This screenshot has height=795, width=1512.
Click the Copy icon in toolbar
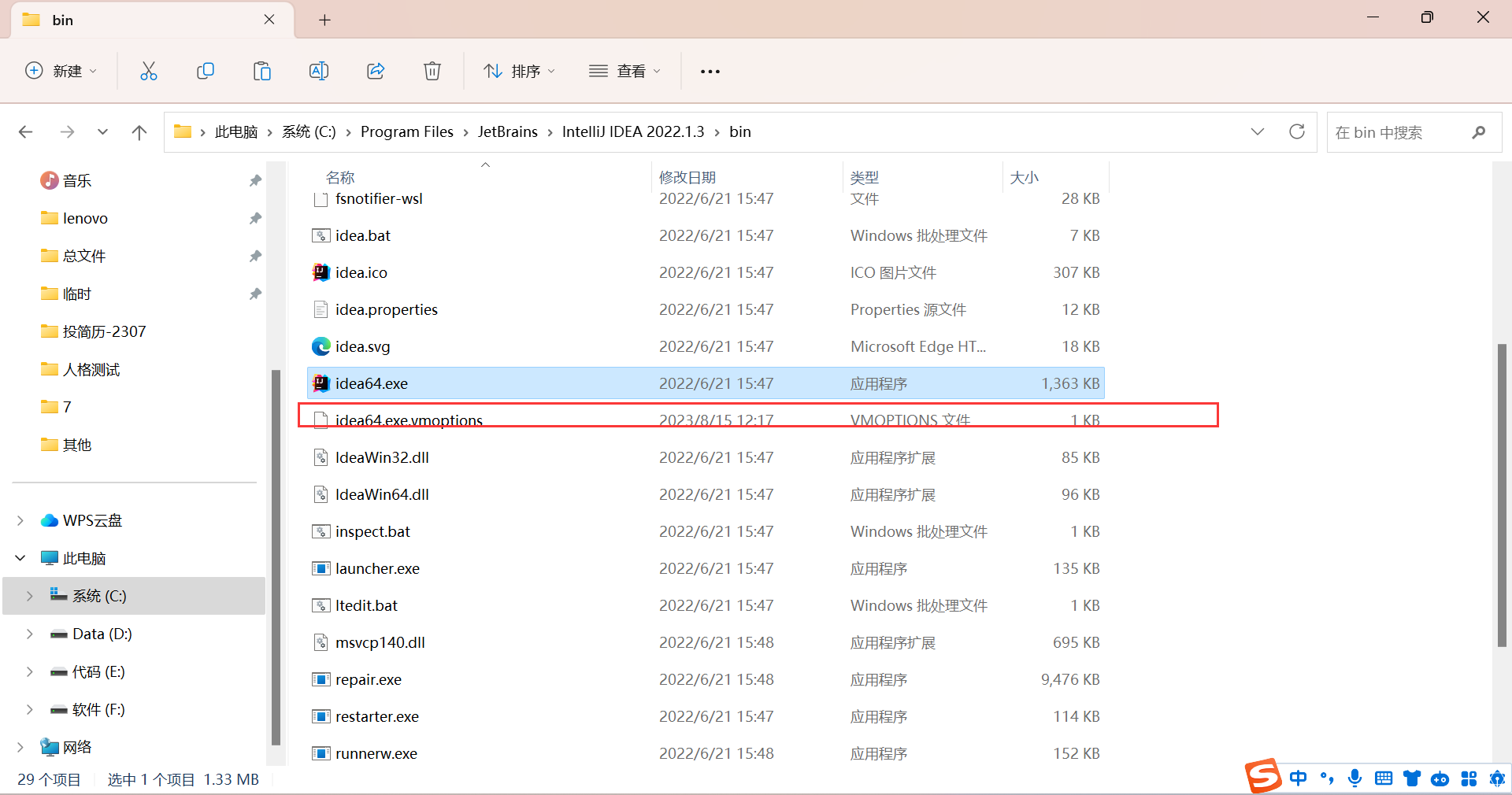coord(205,71)
